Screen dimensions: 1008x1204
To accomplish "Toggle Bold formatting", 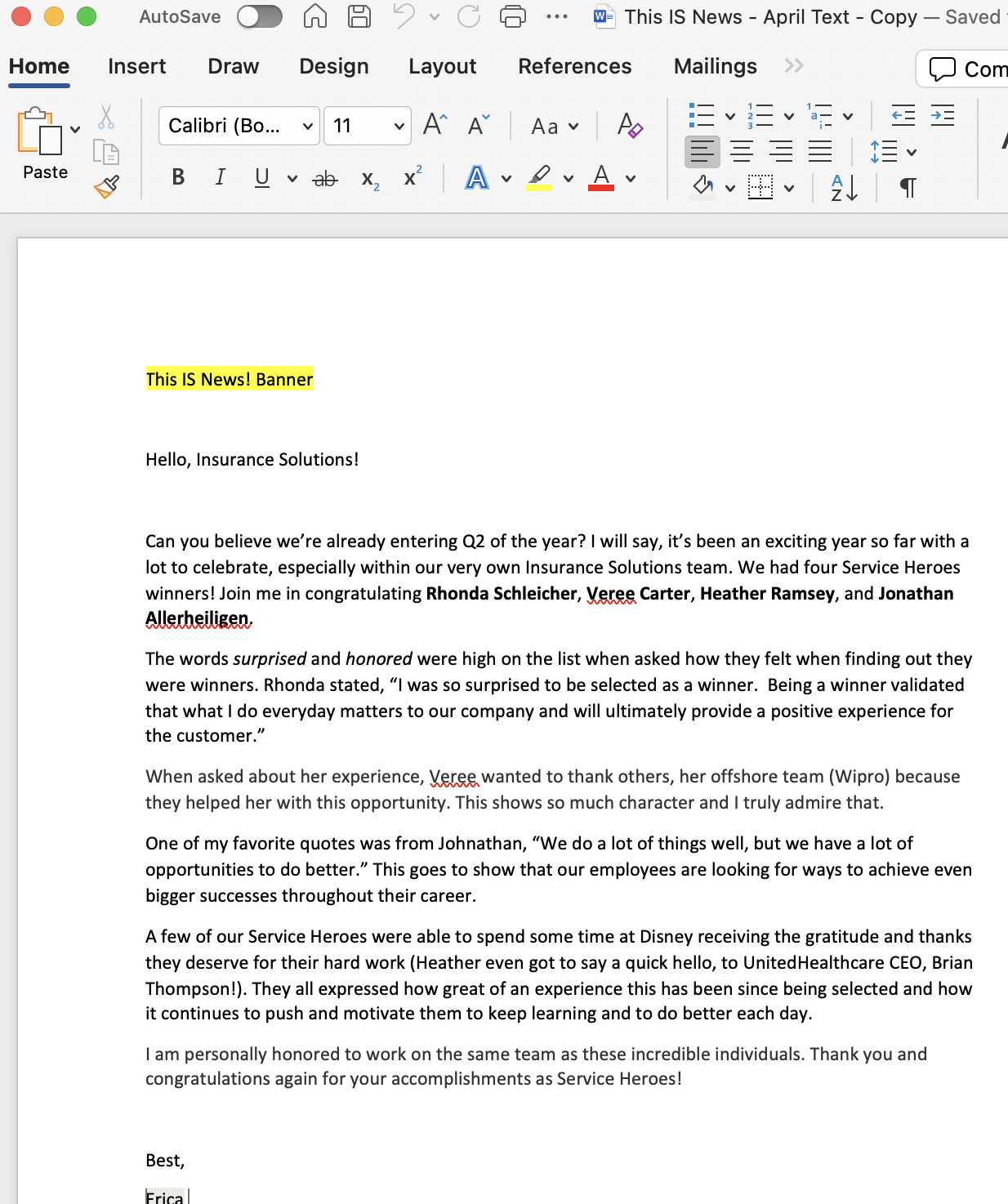I will point(178,177).
